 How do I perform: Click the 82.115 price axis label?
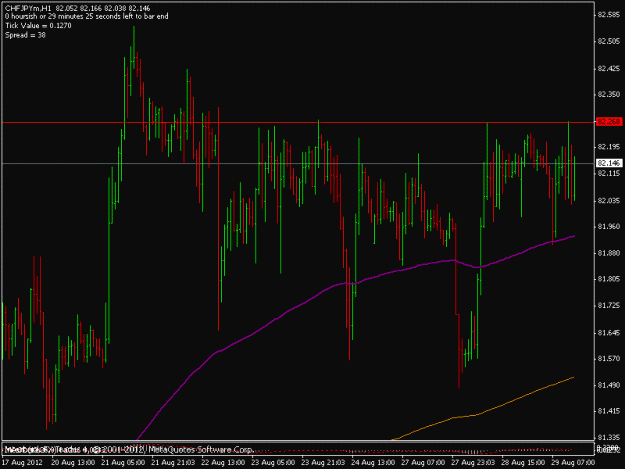[609, 173]
